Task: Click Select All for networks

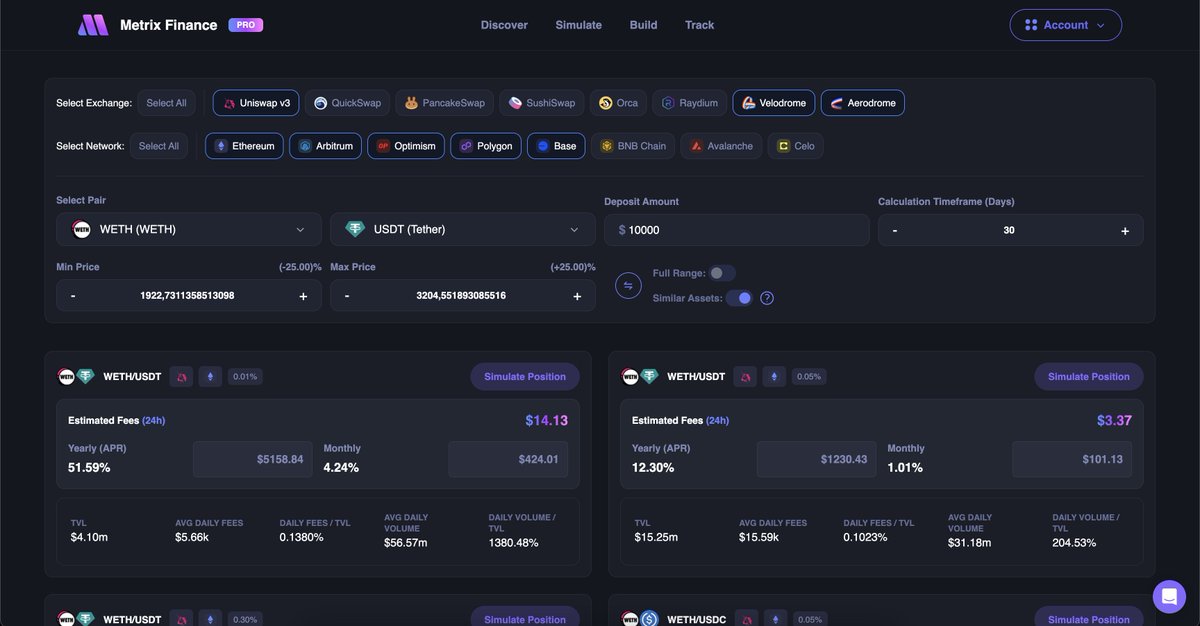Action: tap(159, 146)
